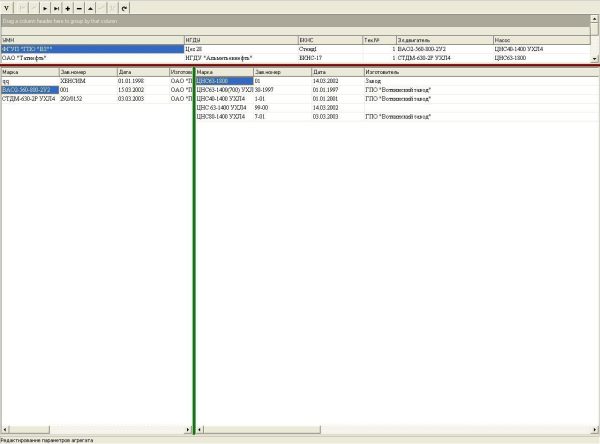The width and height of the screenshot is (600, 444).
Task: Click the disabled post (checkmark) button
Action: 101,8
